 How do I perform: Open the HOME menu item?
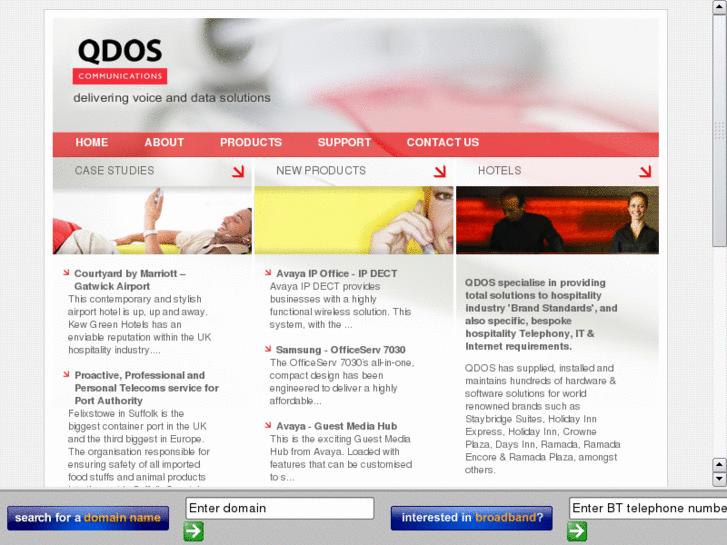pos(91,142)
